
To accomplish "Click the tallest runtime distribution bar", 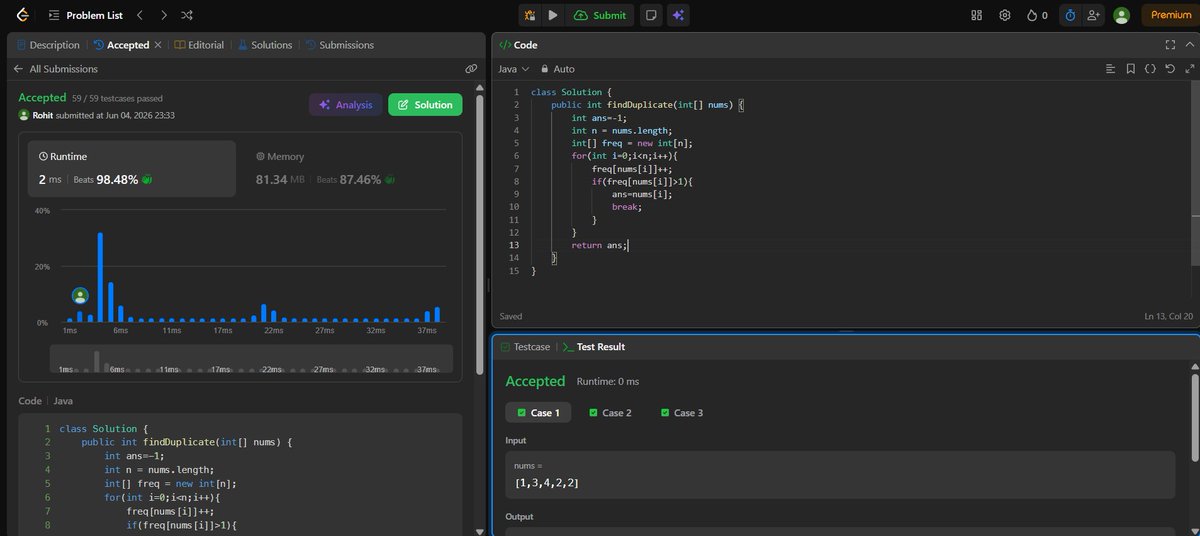I will (x=100, y=277).
